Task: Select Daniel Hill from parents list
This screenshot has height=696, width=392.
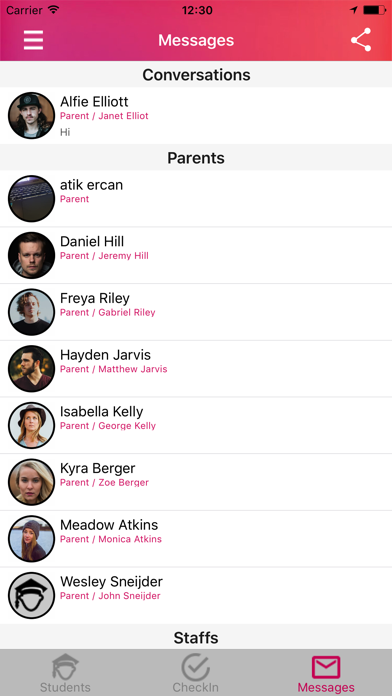Action: pos(196,255)
